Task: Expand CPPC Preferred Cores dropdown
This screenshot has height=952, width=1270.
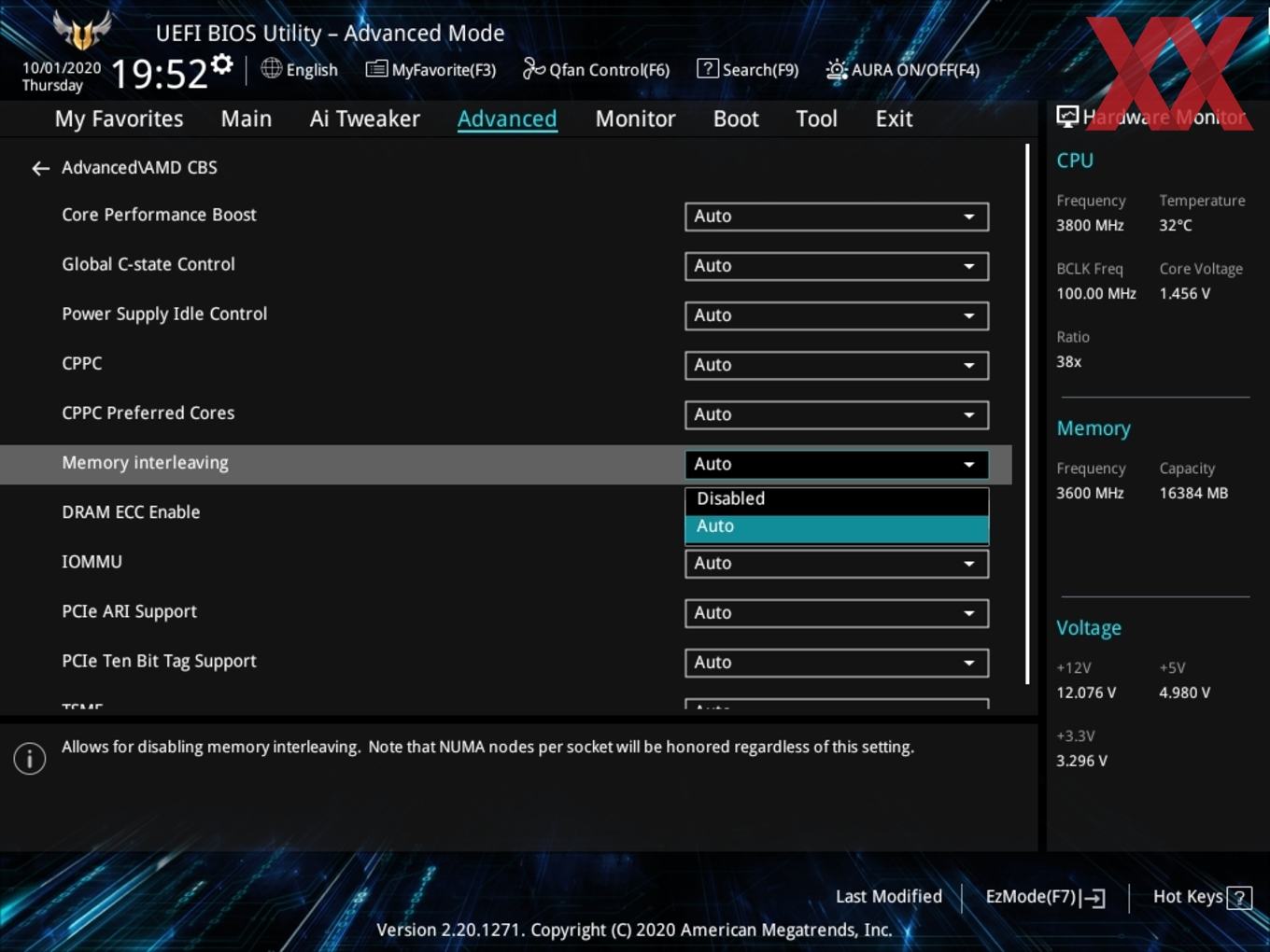Action: 837,414
